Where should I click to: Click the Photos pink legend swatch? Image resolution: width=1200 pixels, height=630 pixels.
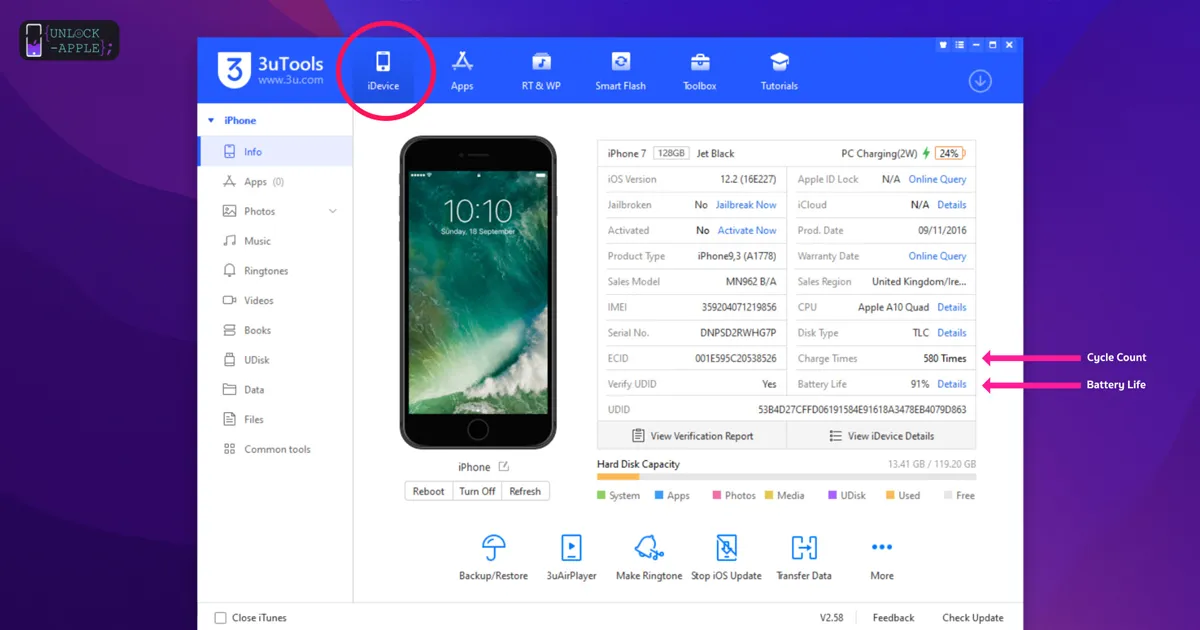[717, 495]
